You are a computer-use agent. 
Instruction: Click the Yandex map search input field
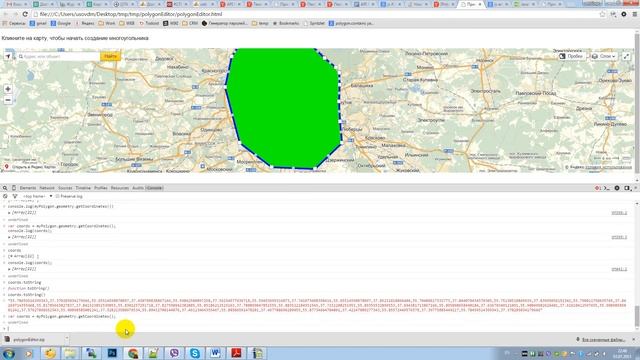(59, 56)
